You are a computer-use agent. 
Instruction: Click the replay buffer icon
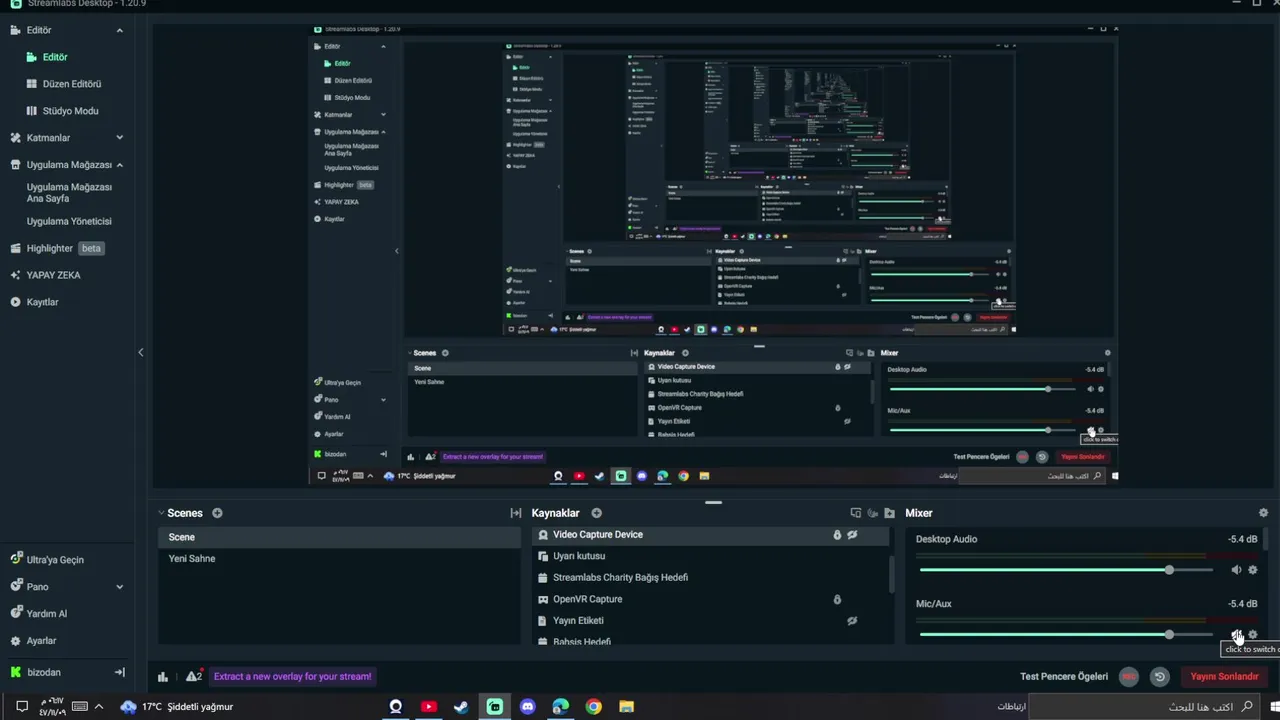pos(1160,677)
